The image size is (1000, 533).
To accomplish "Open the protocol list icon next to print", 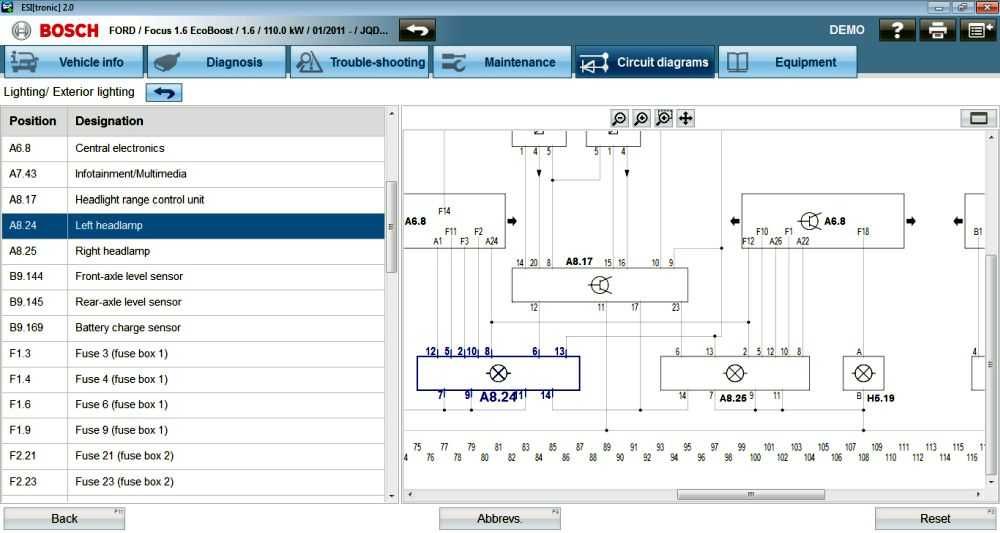I will pos(978,30).
